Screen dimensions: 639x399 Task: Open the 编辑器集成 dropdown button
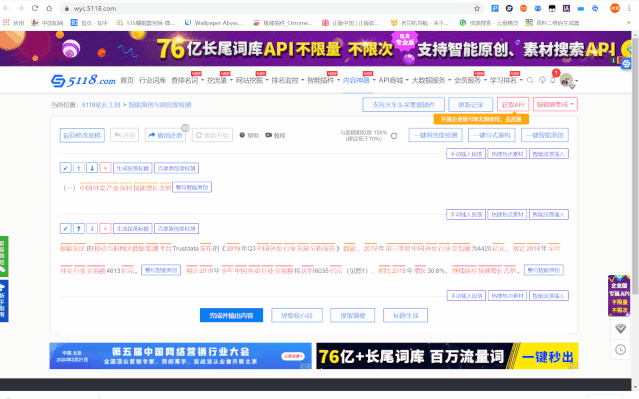point(555,104)
